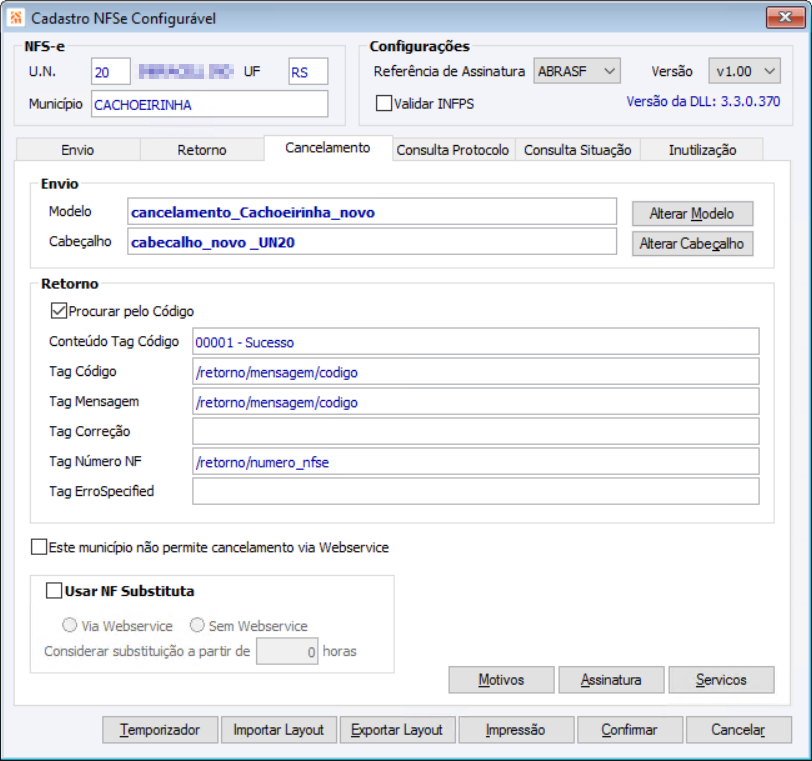Click the empty Tag ErroSpecified field
The height and width of the screenshot is (761, 812).
(x=475, y=492)
